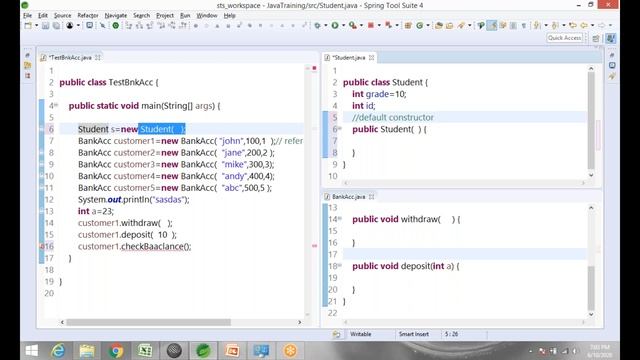Open the Window menu
640x360 pixels.
pyautogui.click(x=207, y=16)
